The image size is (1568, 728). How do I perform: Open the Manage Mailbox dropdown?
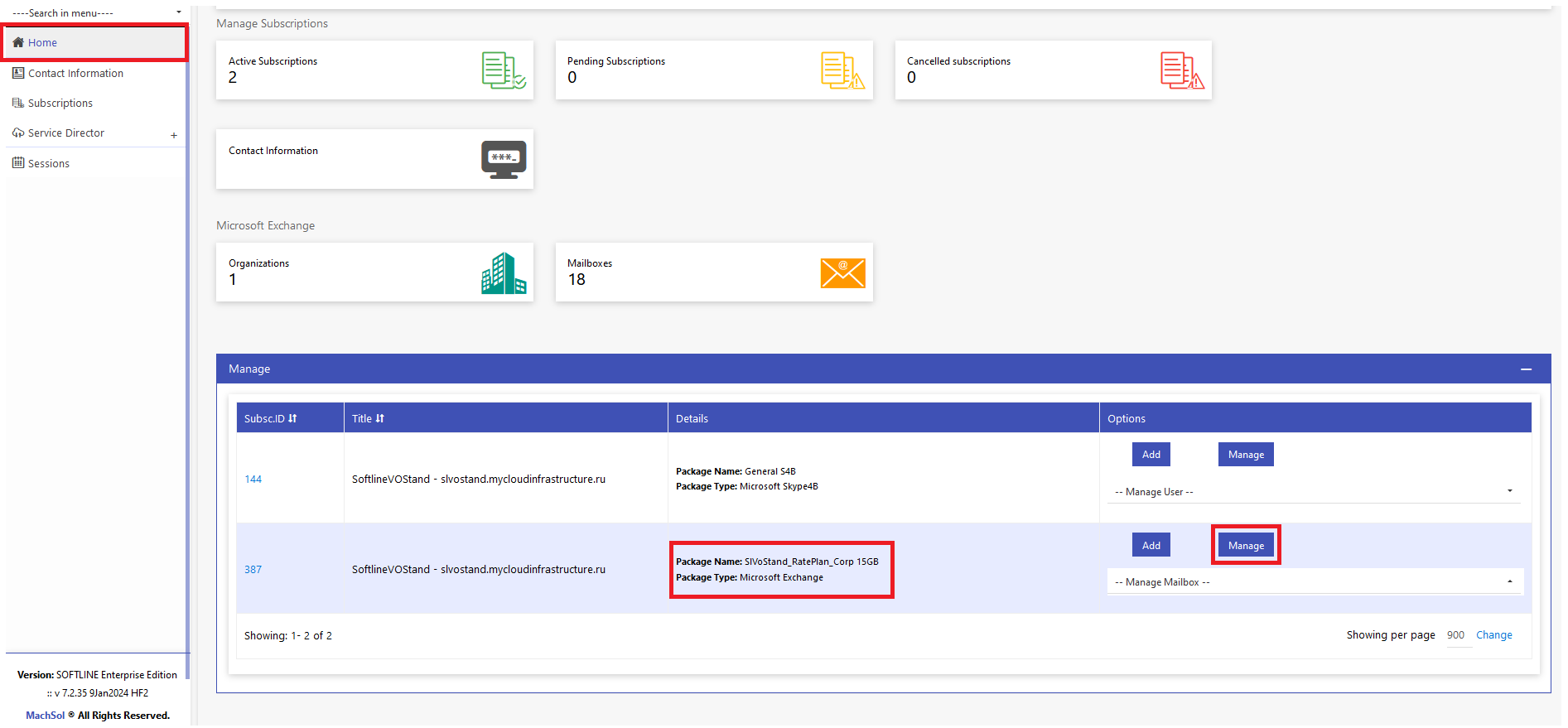(x=1315, y=582)
